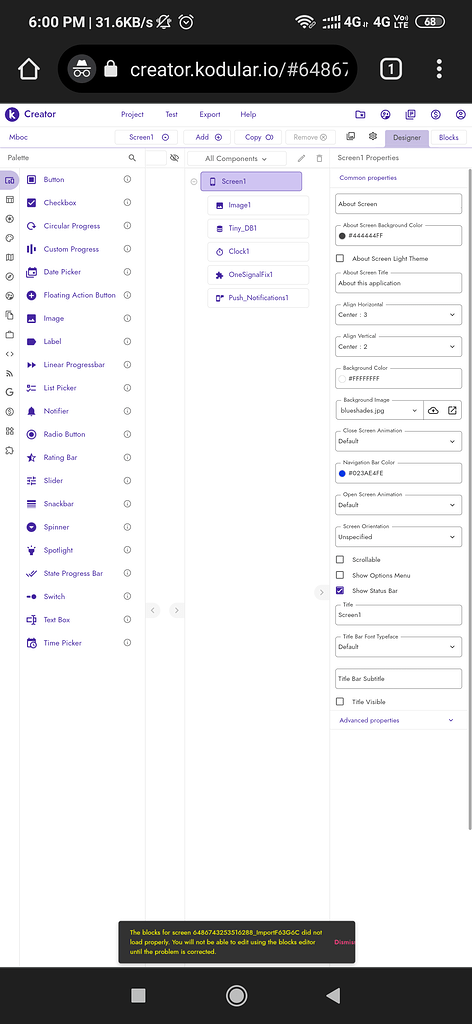This screenshot has height=1024, width=472.
Task: Select Tiny_DB1 in component tree
Action: 258,229
